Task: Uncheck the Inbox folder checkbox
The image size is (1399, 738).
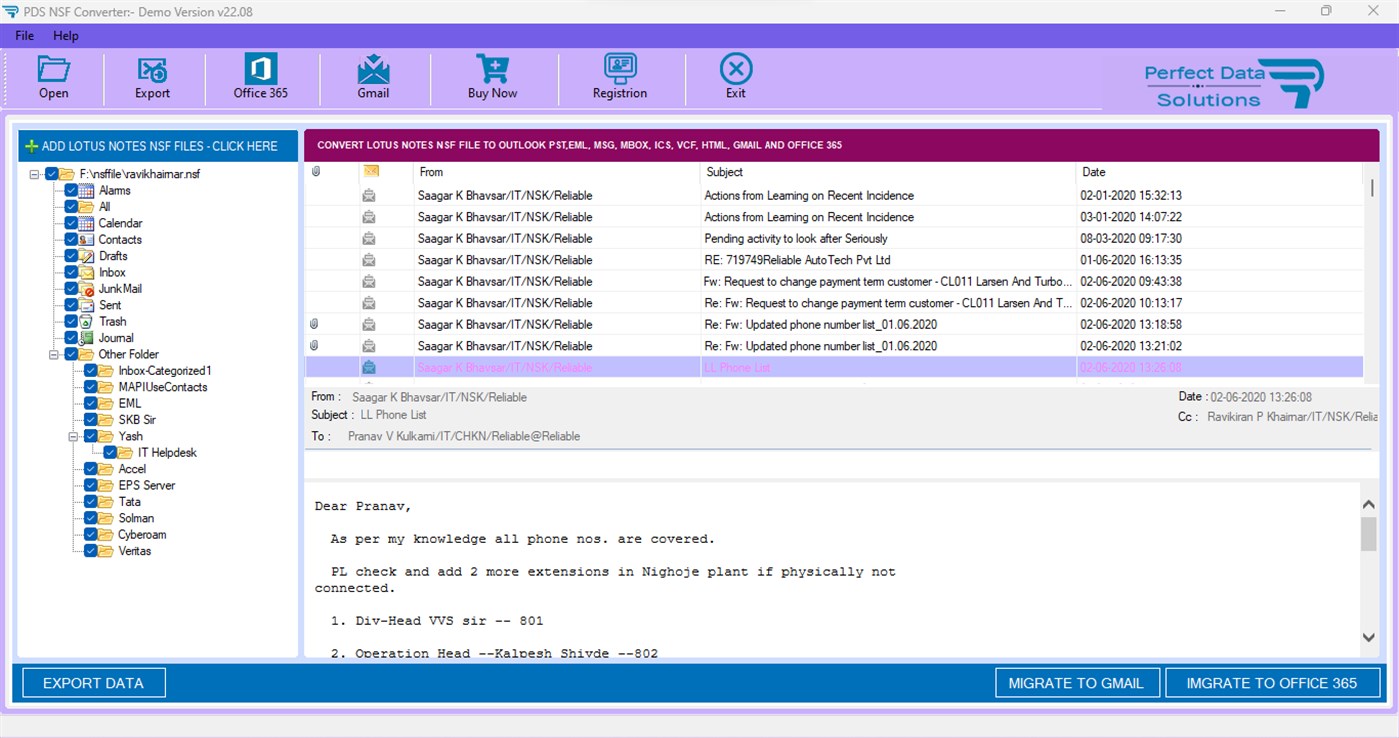Action: point(71,272)
